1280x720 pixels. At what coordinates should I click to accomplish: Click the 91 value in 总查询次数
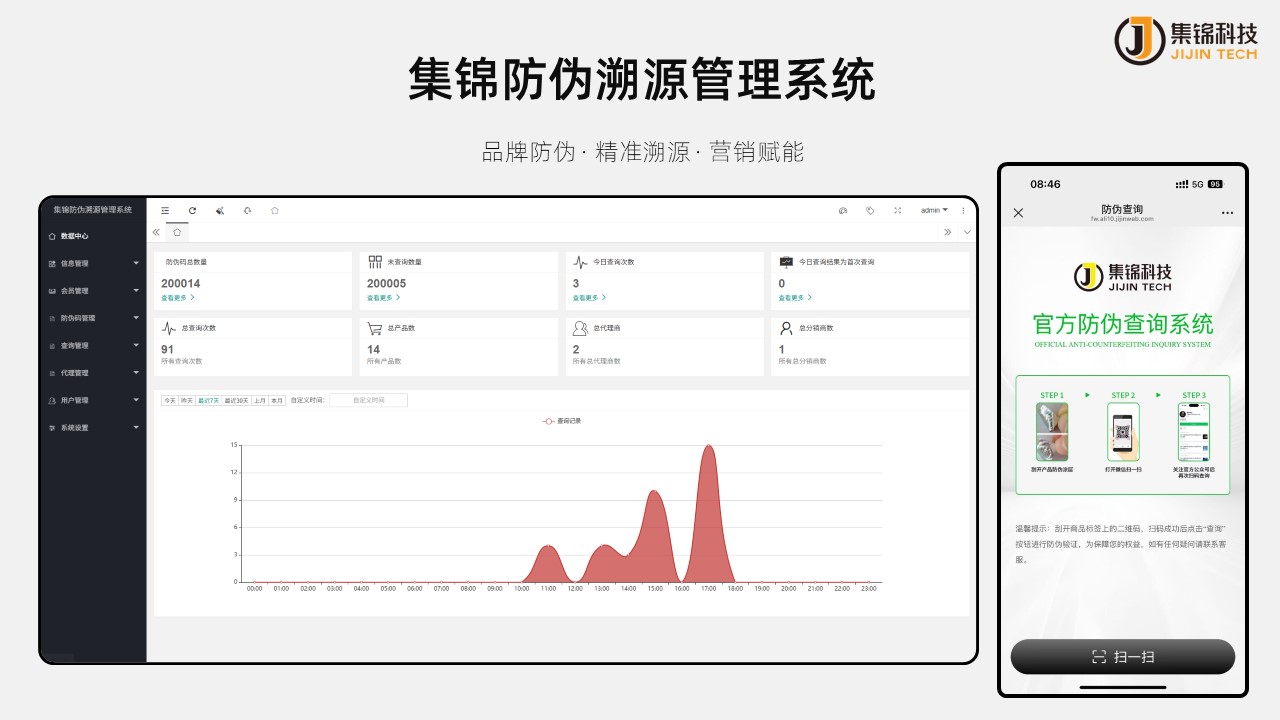coord(167,349)
